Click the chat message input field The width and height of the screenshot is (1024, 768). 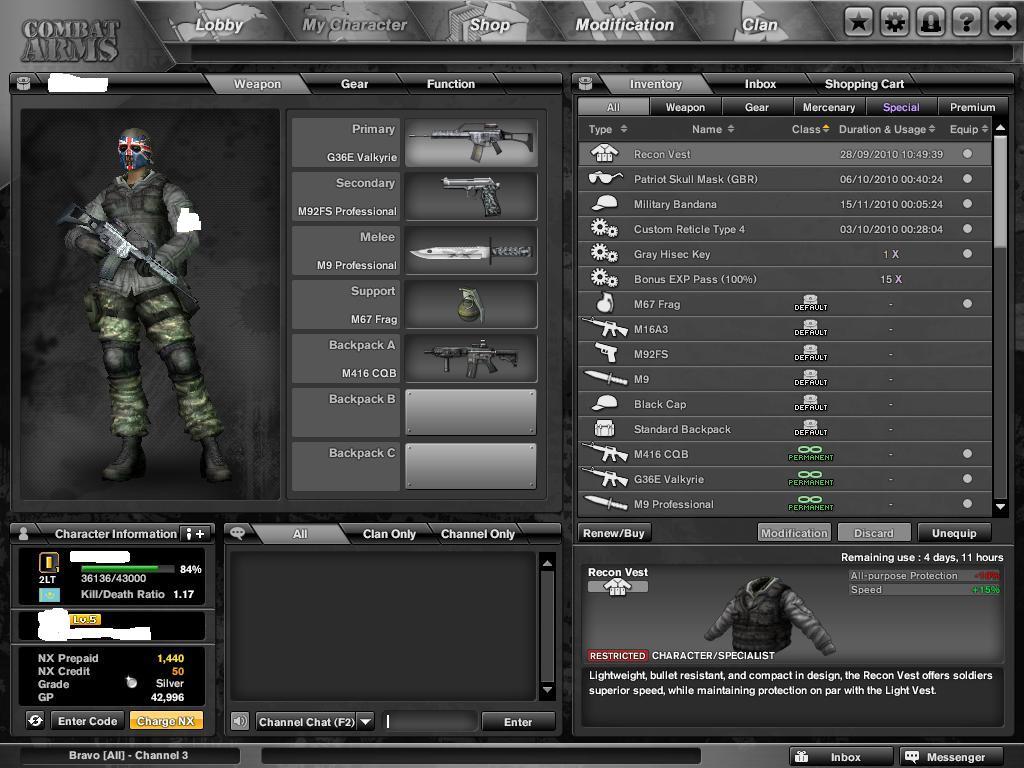(x=430, y=722)
